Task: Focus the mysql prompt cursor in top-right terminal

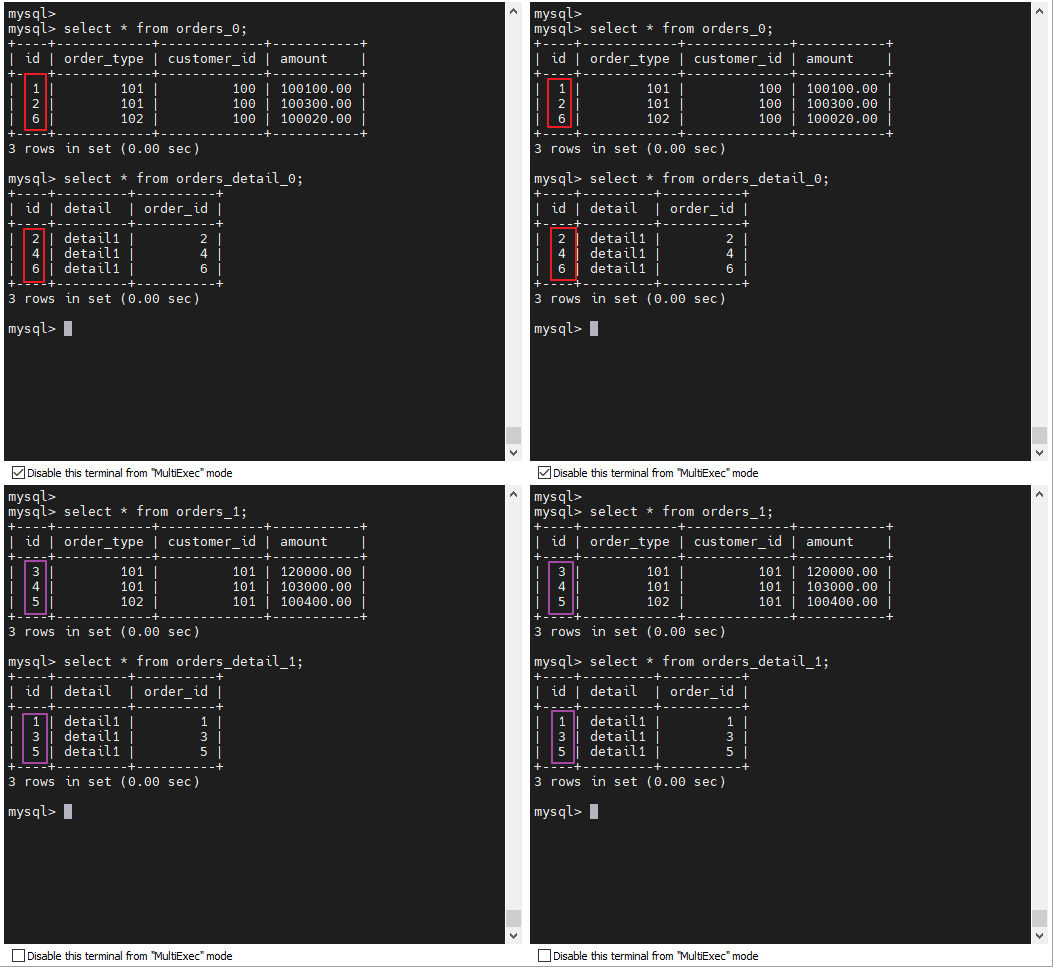Action: pos(594,329)
